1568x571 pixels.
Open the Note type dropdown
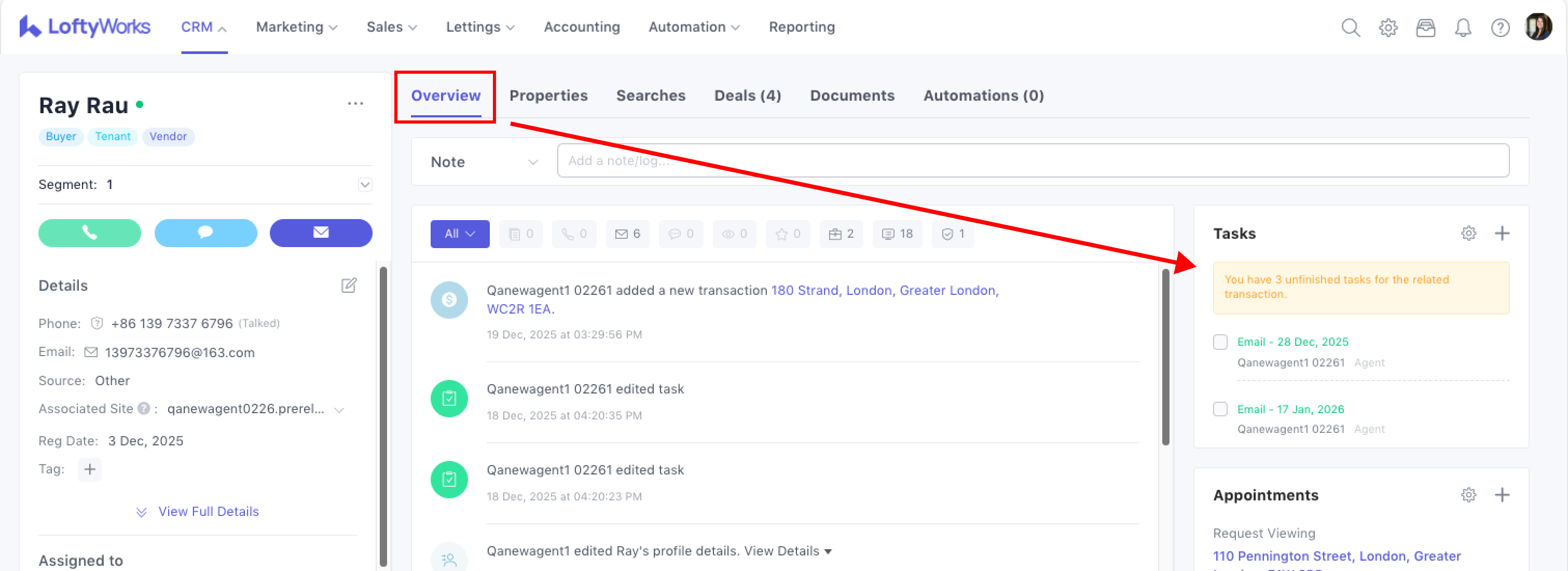484,162
